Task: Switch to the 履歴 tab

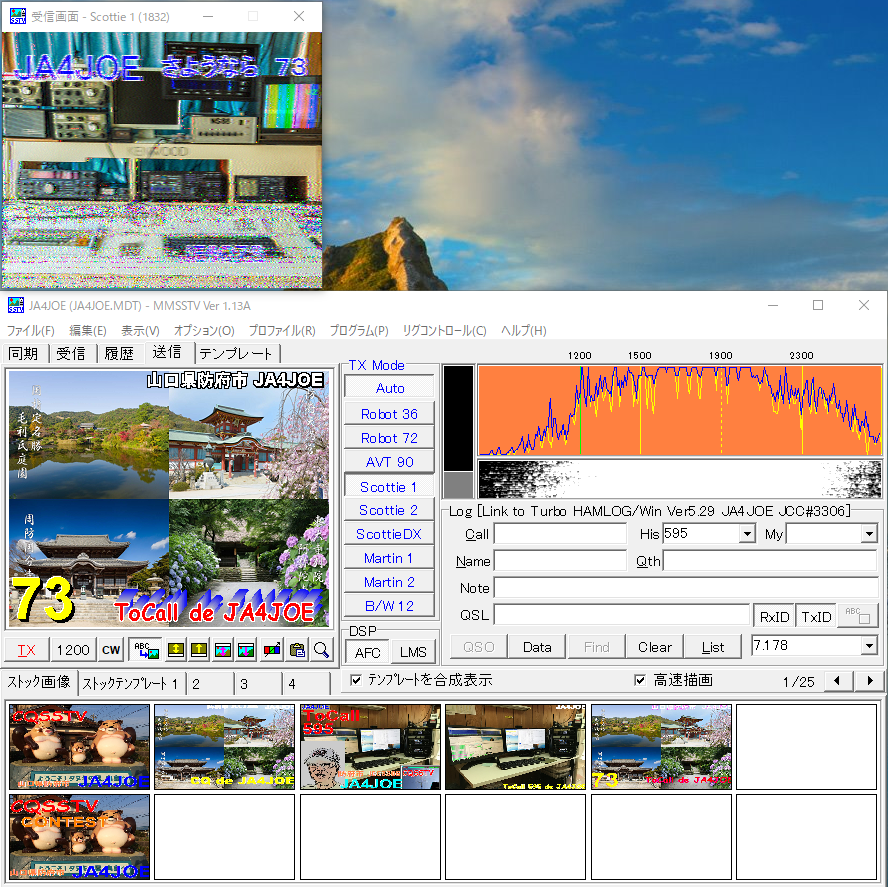Action: (x=119, y=353)
